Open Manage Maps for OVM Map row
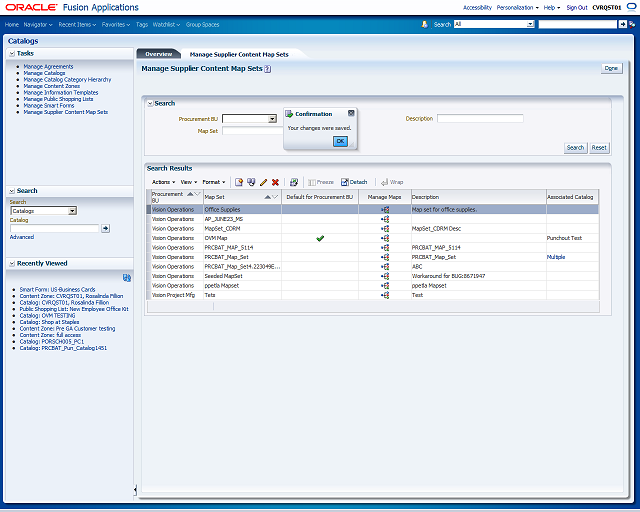Image resolution: width=640 pixels, height=512 pixels. (385, 238)
